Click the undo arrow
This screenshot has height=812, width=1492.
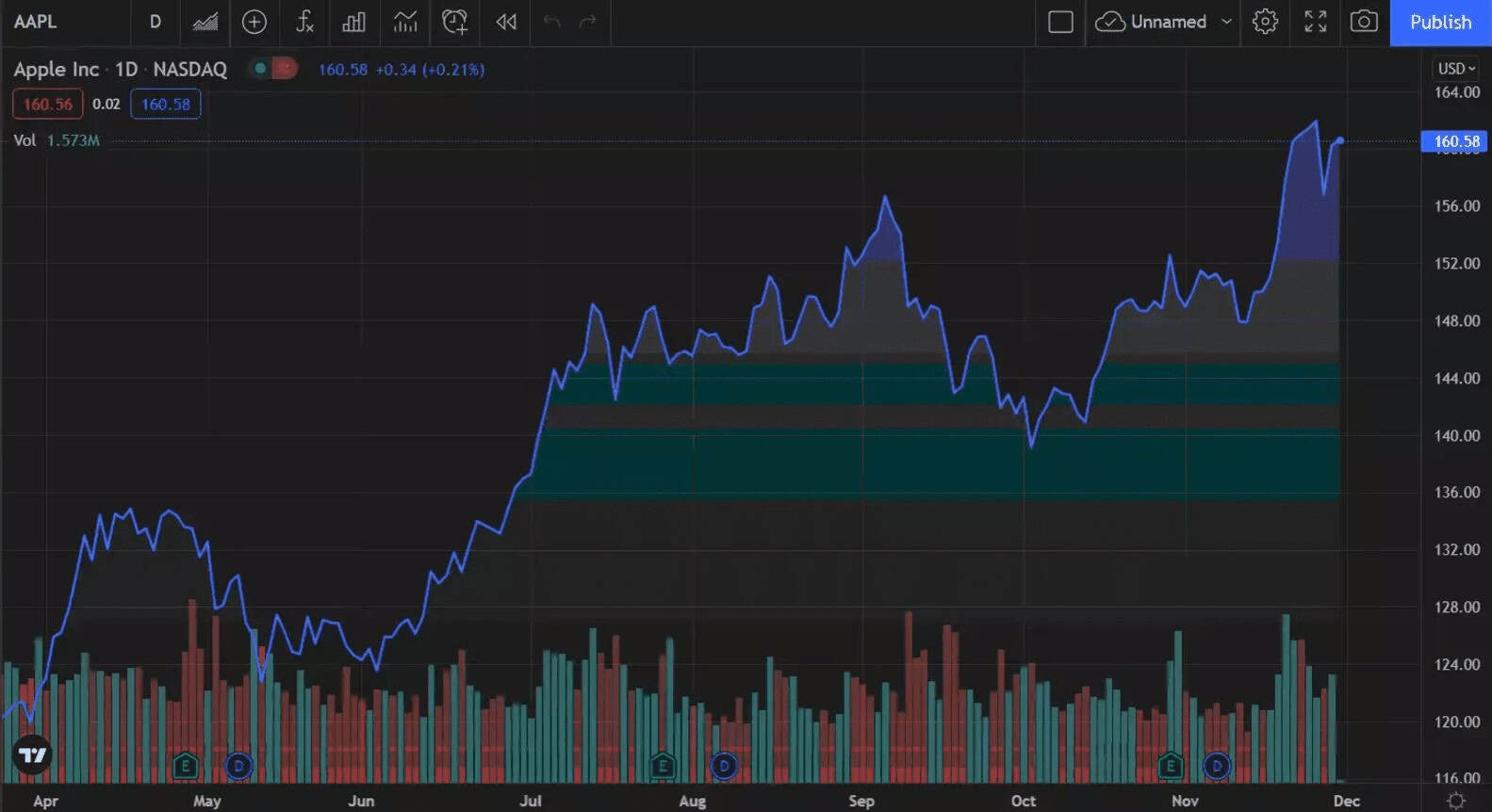(552, 22)
